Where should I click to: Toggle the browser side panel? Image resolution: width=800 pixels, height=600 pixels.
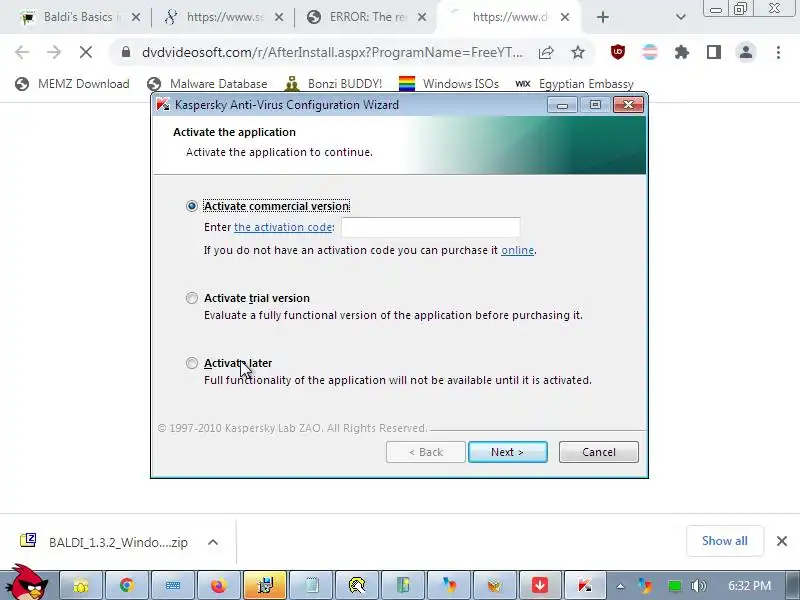tap(714, 52)
